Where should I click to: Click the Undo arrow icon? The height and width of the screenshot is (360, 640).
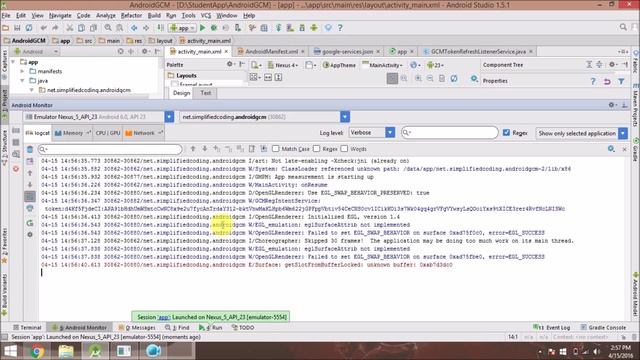click(x=43, y=28)
